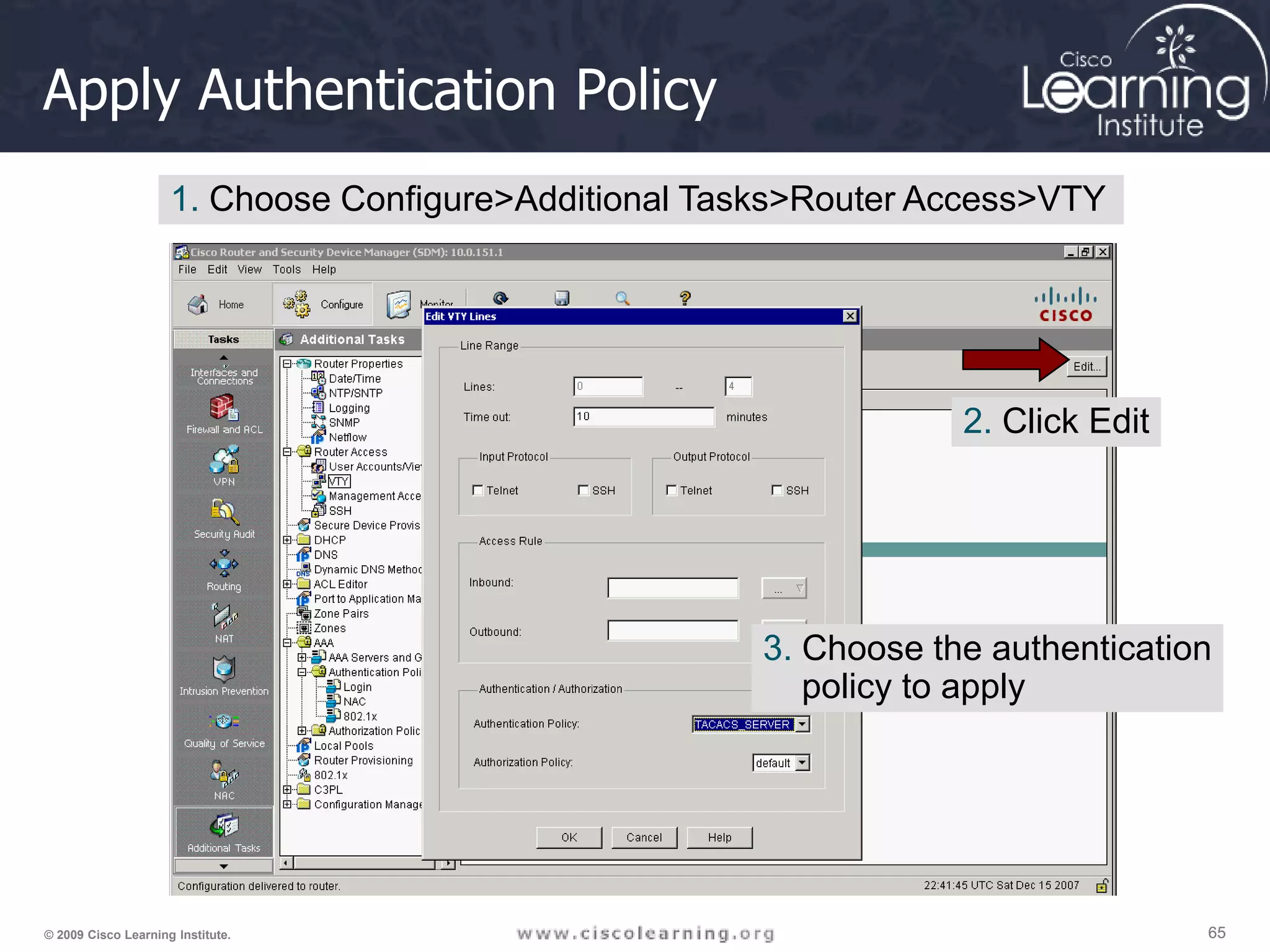
Task: Open the Authentication Policy dropdown
Action: click(x=802, y=724)
